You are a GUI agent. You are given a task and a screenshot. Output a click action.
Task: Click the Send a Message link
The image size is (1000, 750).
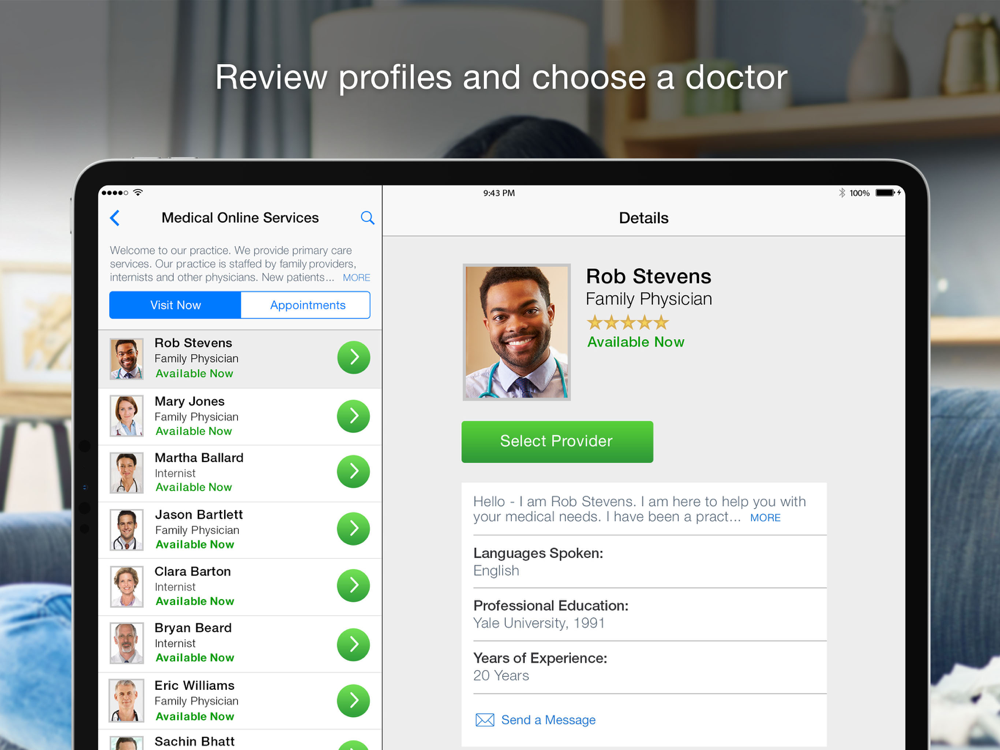548,720
